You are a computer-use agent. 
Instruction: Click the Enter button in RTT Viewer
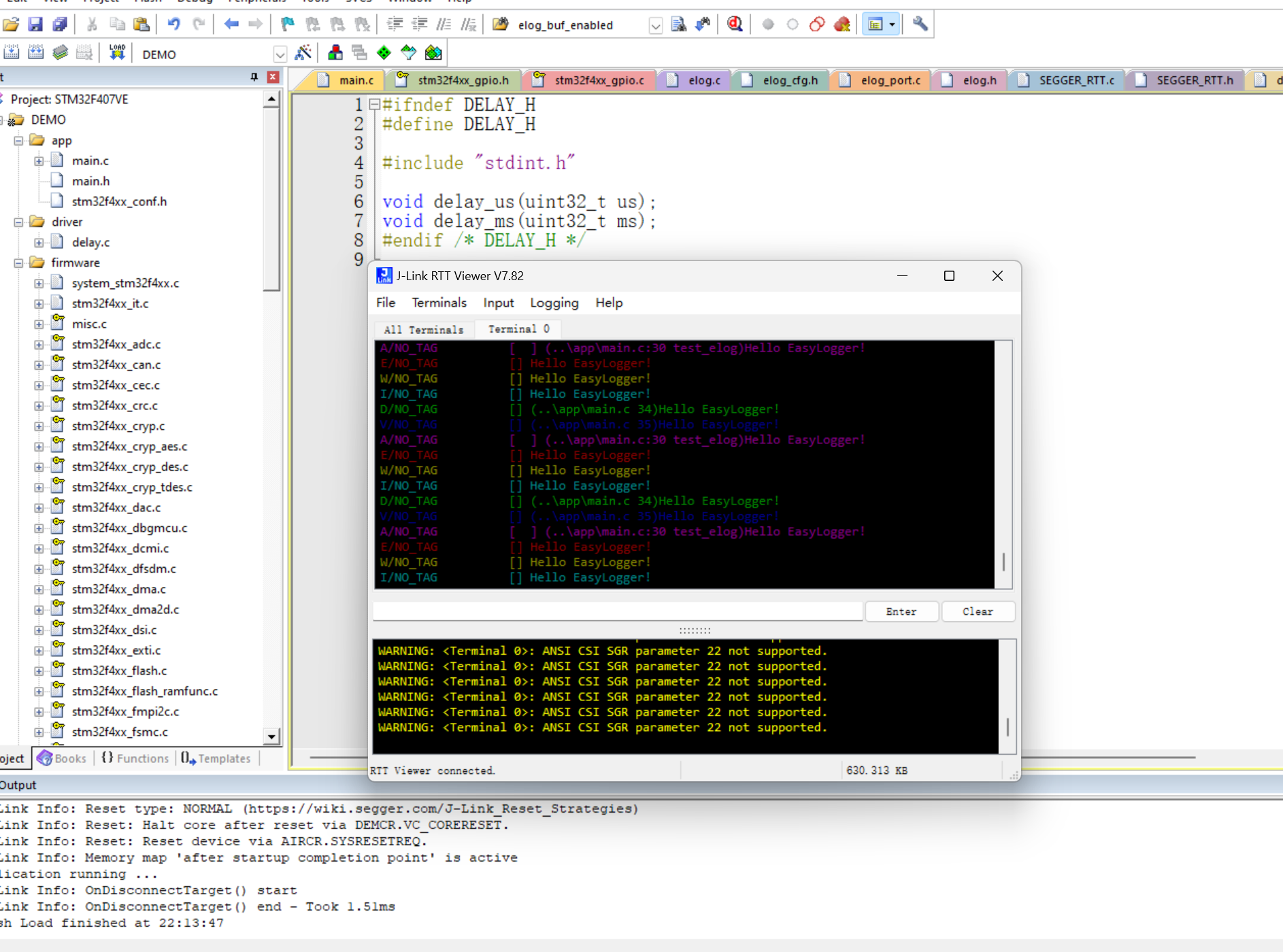click(901, 611)
